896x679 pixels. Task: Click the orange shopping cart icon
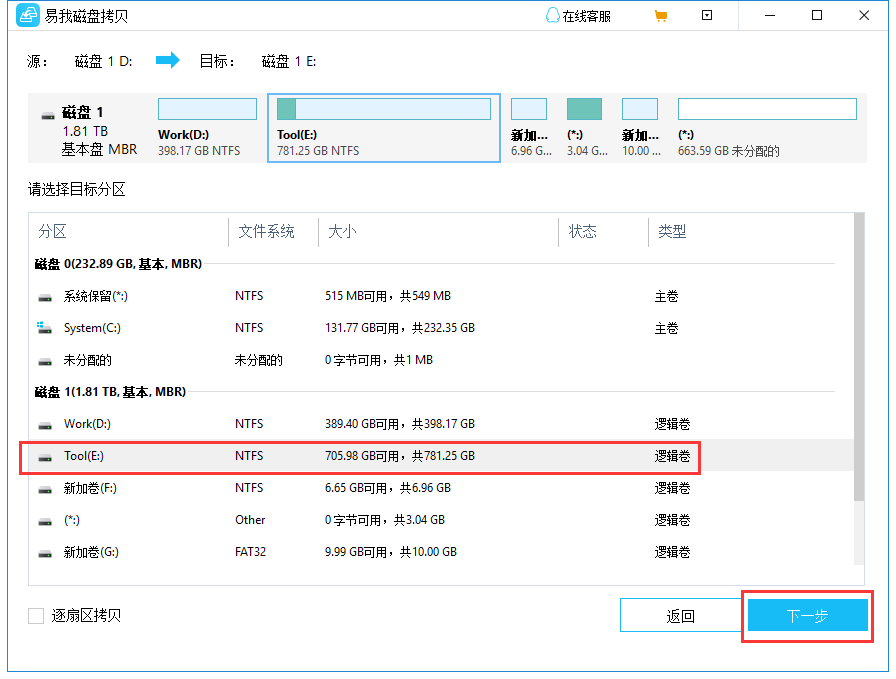[660, 15]
